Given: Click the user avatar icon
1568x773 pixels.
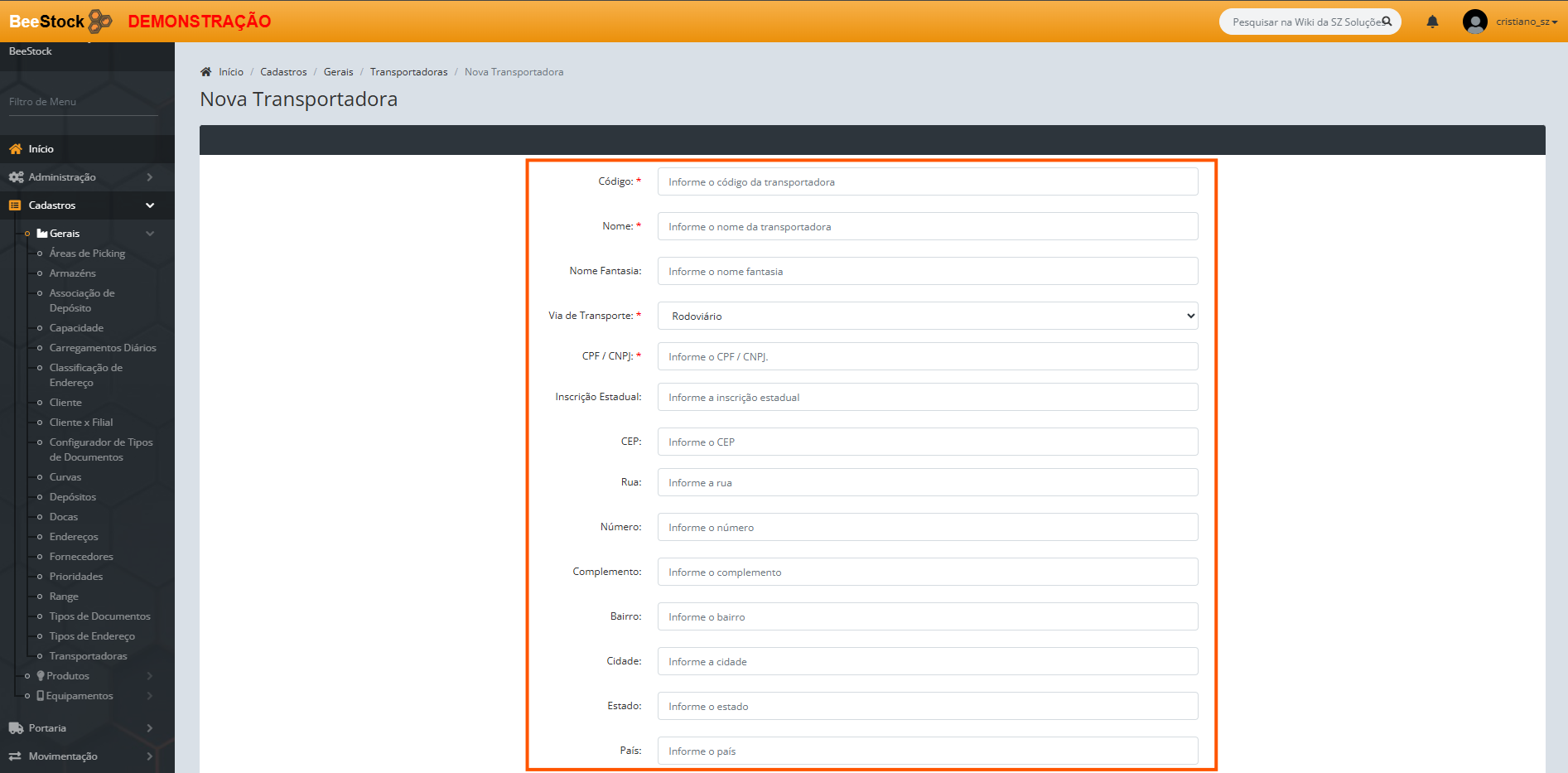Looking at the screenshot, I should tap(1474, 22).
